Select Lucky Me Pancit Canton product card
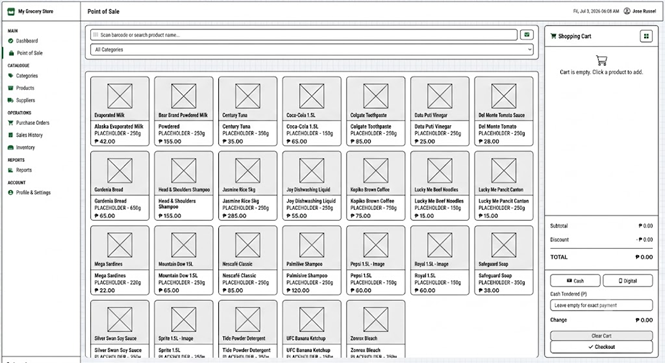 pos(504,186)
